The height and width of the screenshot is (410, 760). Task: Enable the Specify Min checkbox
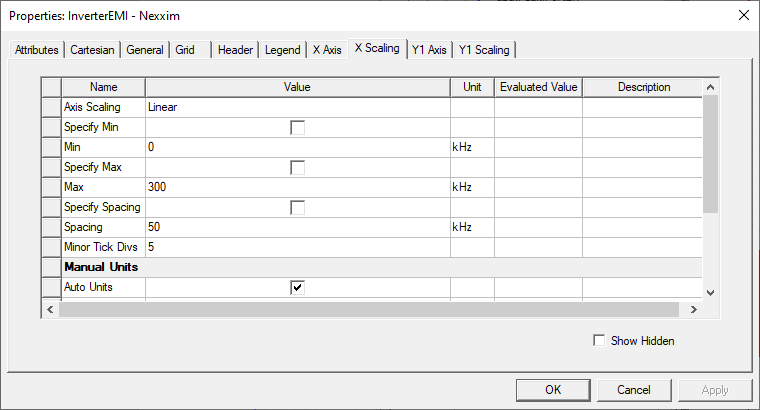(297, 127)
